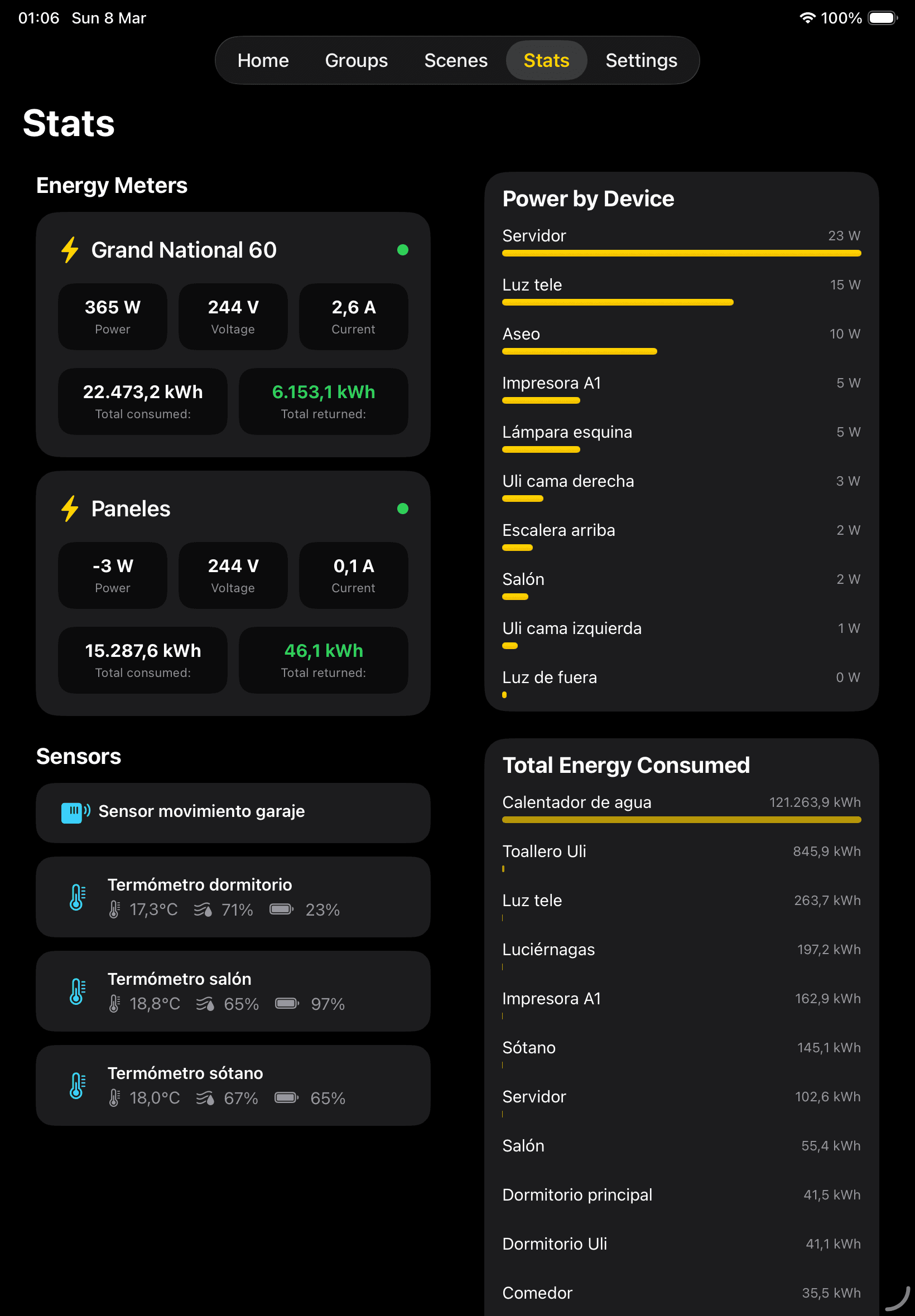Expand the Calentador de agua consumption row
915x1316 pixels.
tap(577, 802)
